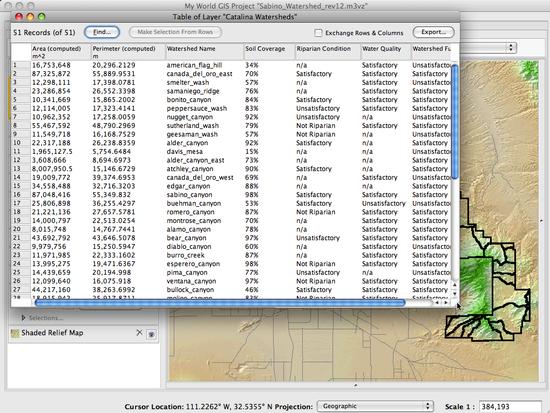Remove the Shaded Relief Map layer X

pyautogui.click(x=139, y=333)
